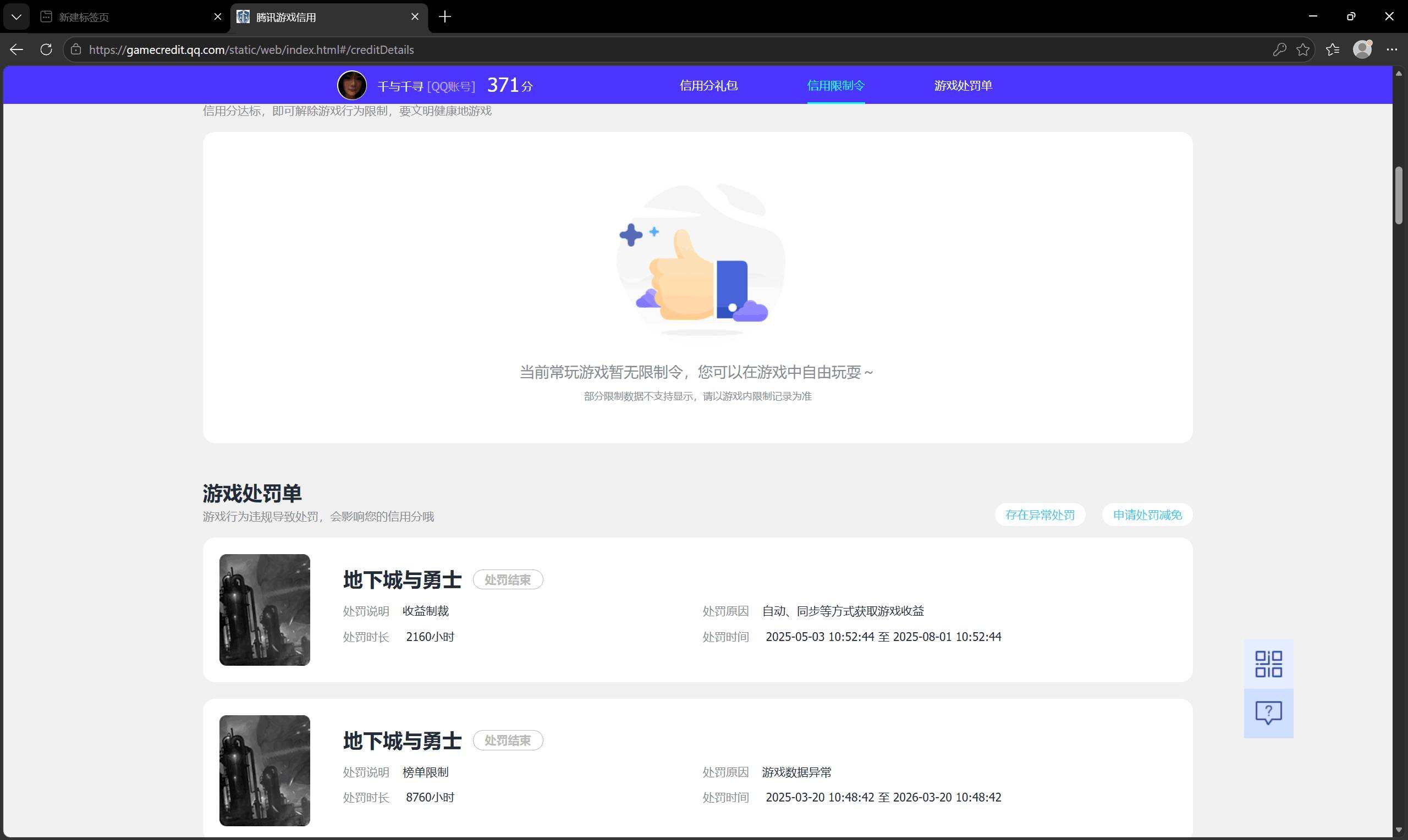The image size is (1408, 840).
Task: Open the favorites list icon
Action: pyautogui.click(x=1333, y=50)
